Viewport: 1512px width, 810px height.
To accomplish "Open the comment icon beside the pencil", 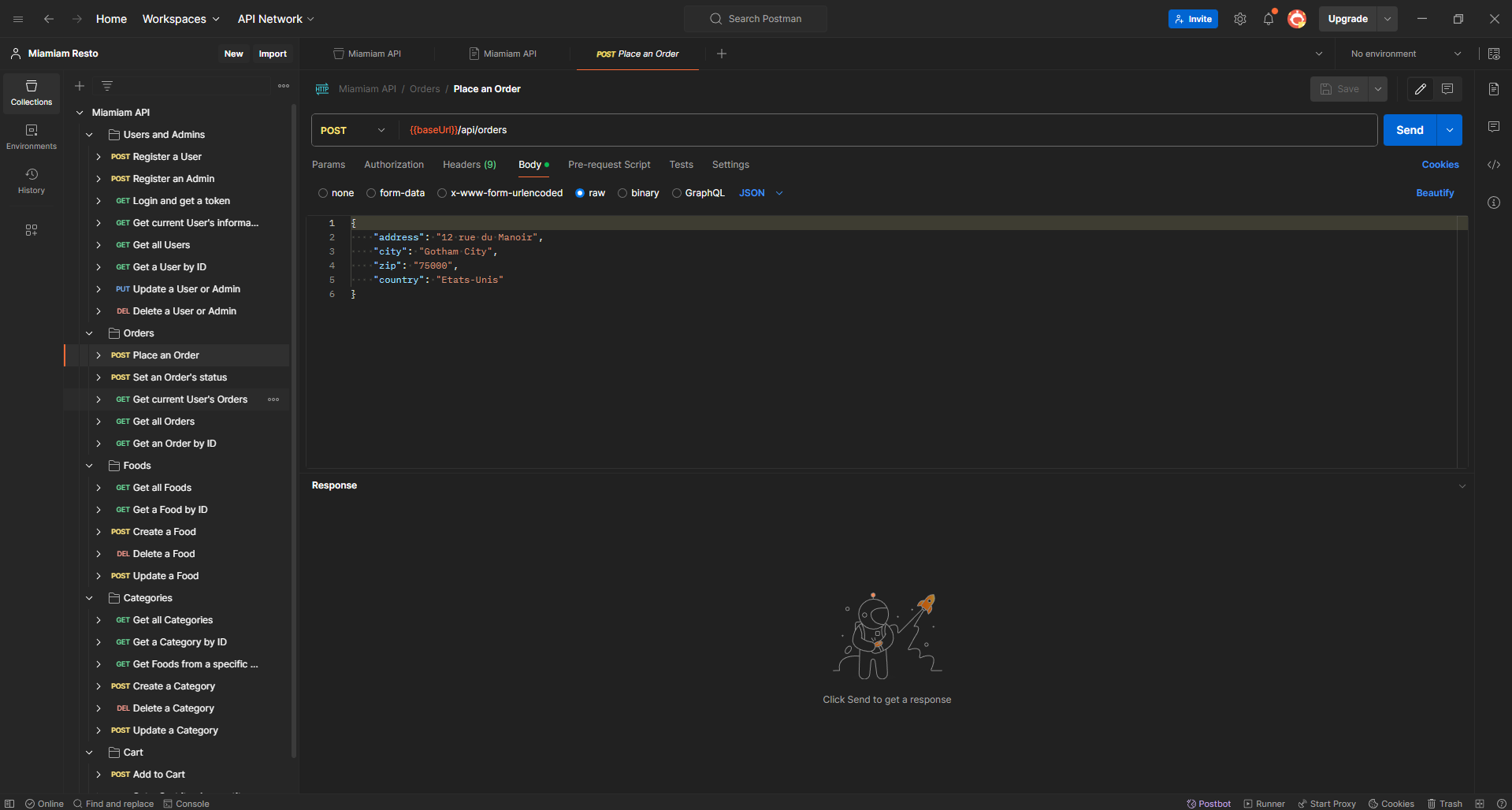I will pyautogui.click(x=1447, y=89).
